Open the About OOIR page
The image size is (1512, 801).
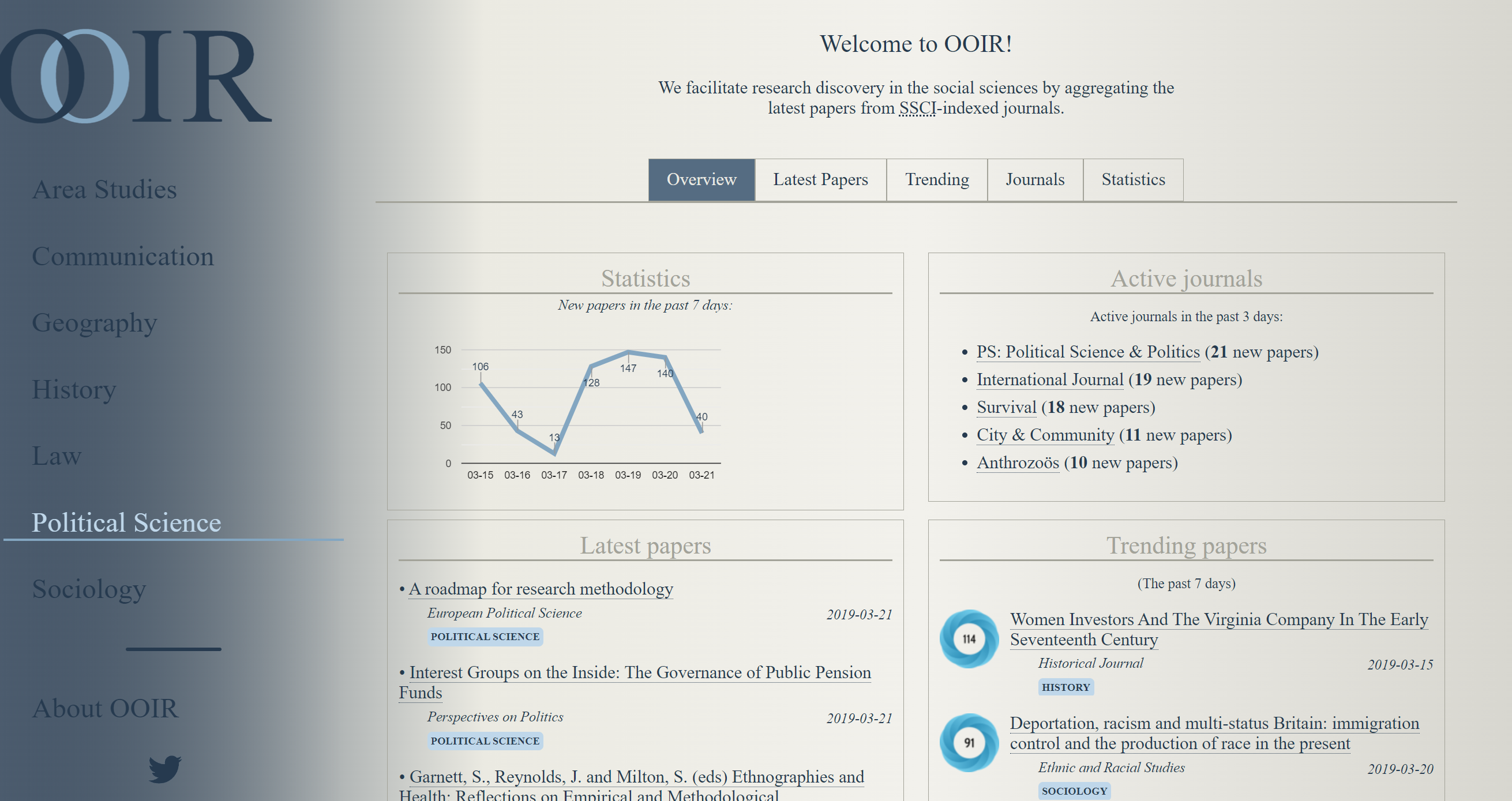tap(105, 709)
